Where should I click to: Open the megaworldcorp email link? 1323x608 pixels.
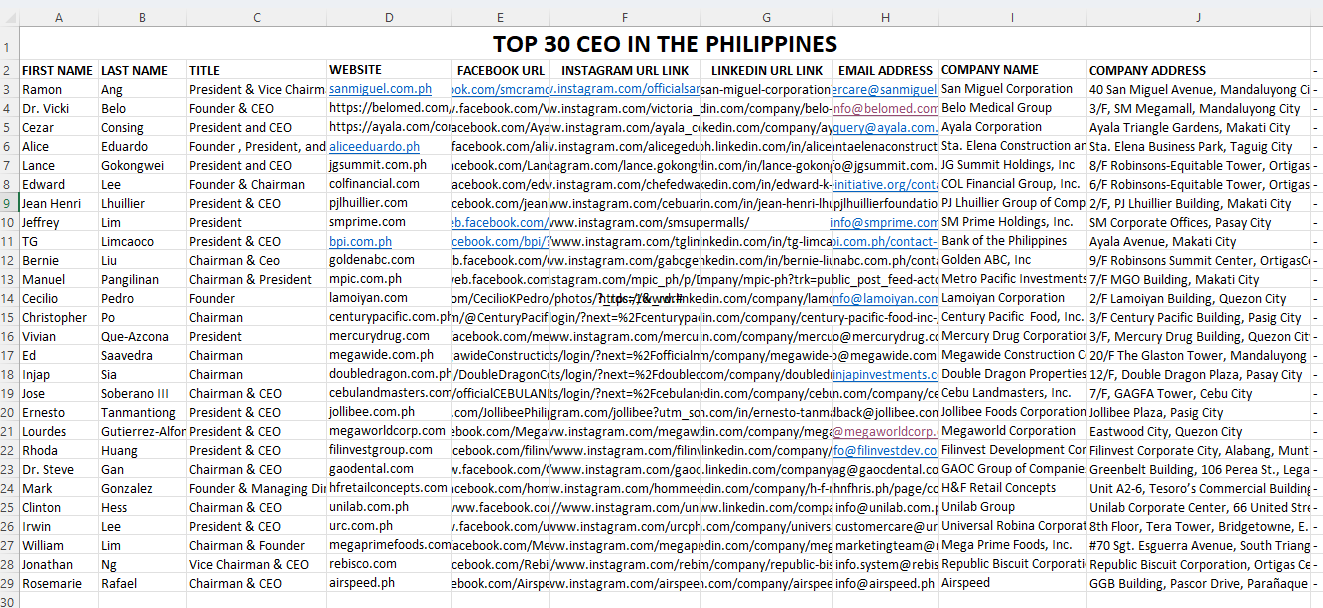[x=886, y=431]
